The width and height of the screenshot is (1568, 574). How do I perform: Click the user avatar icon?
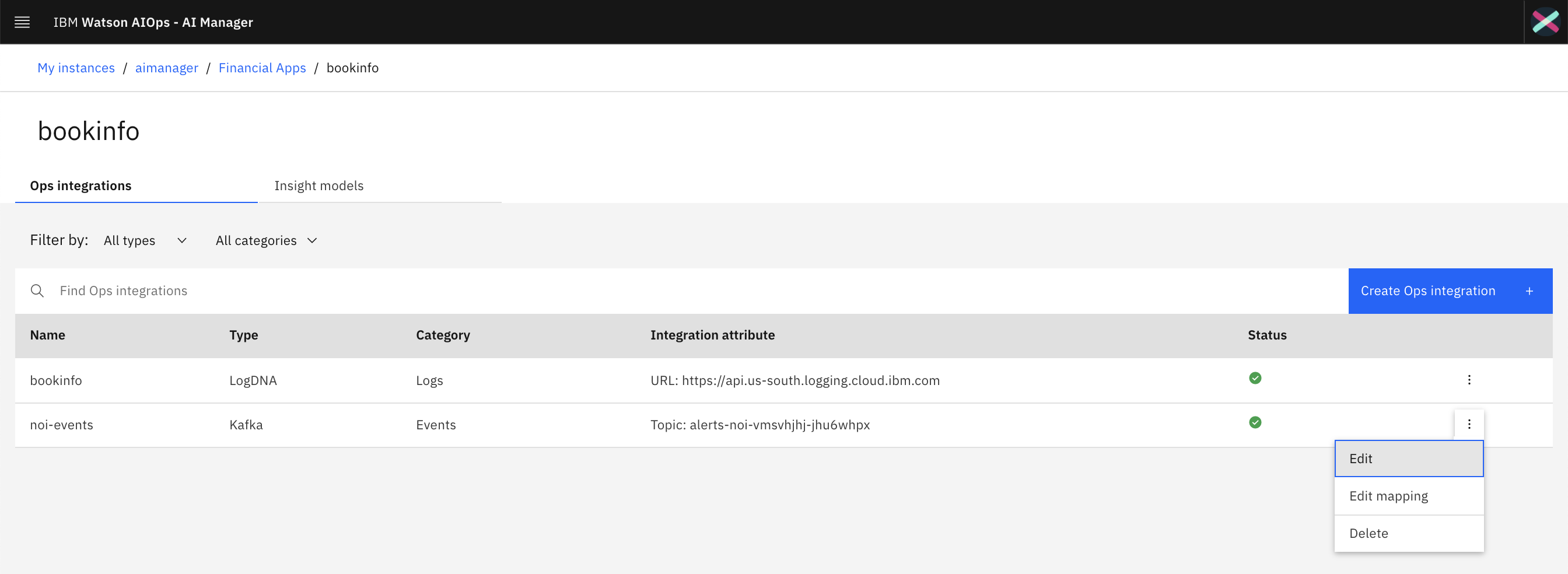[x=1545, y=23]
